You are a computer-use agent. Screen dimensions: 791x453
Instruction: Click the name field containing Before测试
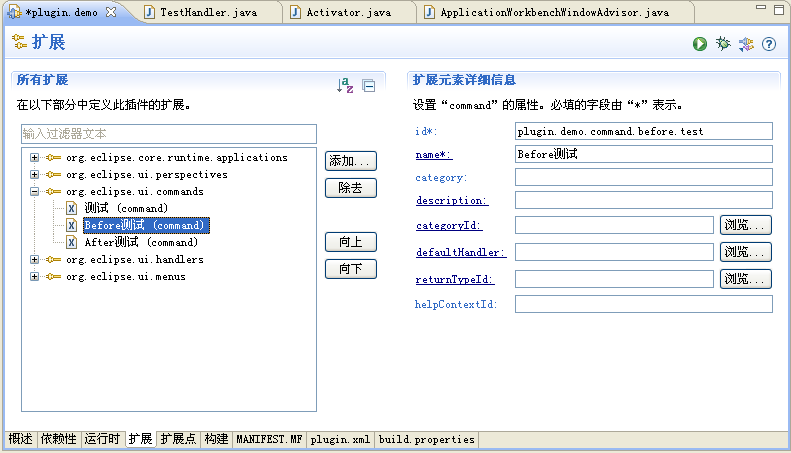pyautogui.click(x=644, y=154)
